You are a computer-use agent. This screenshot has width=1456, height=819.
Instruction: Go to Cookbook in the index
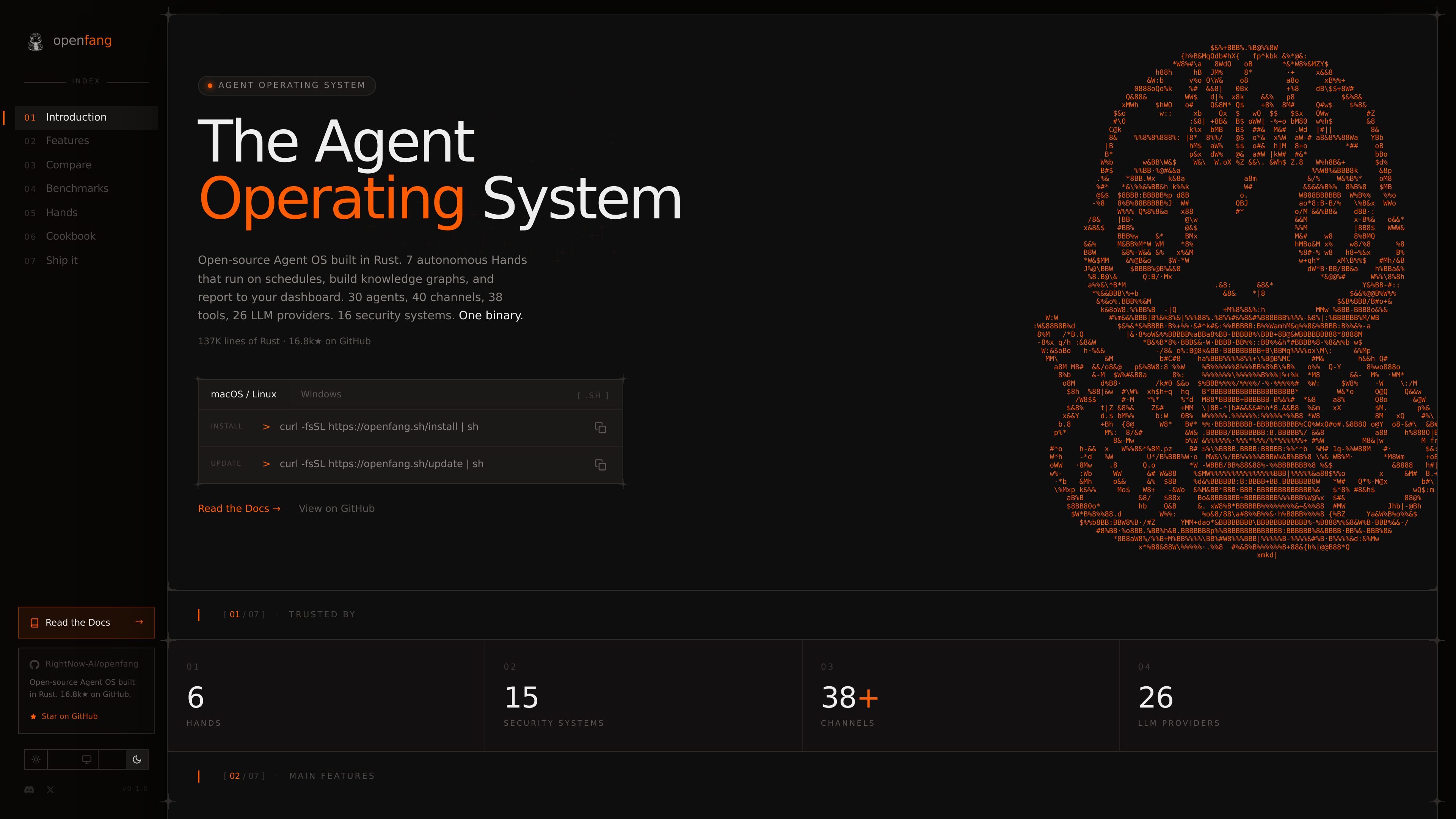[86, 236]
